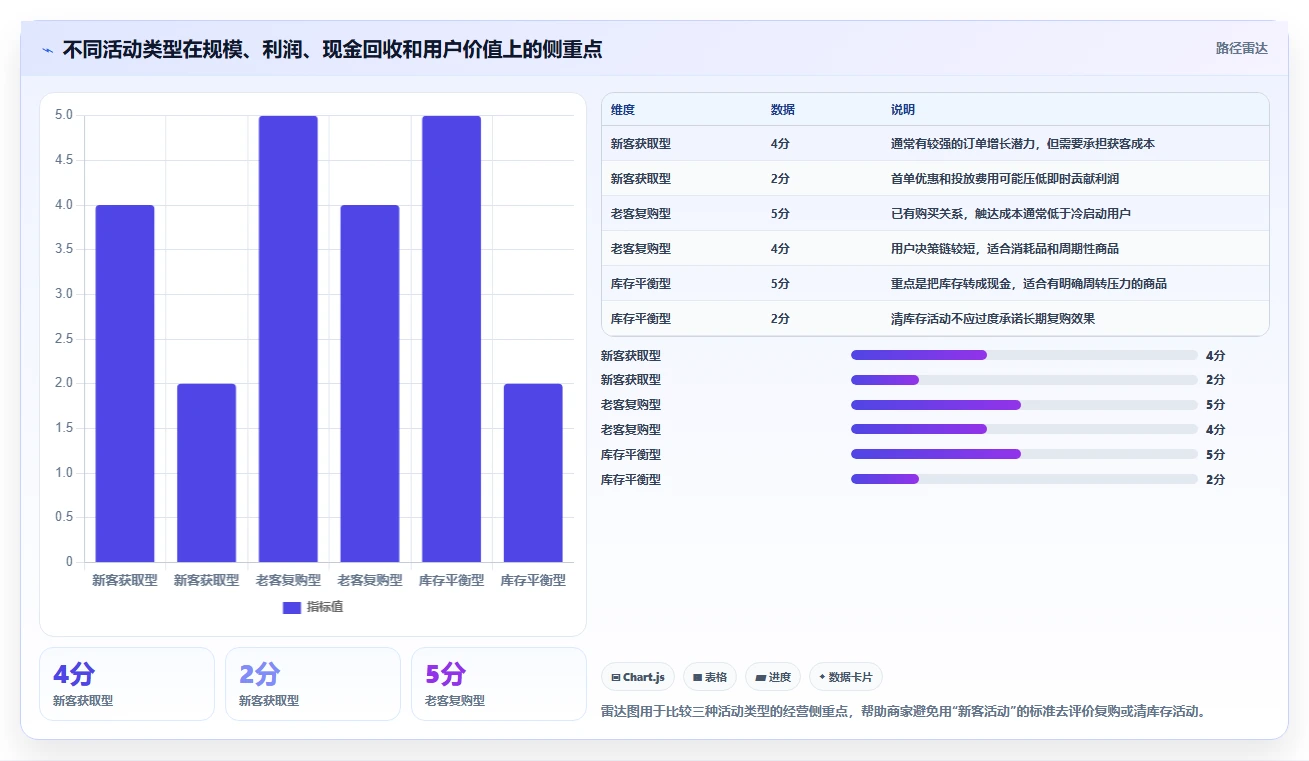Click the 指标值 legend text
This screenshot has width=1309, height=761.
[325, 607]
